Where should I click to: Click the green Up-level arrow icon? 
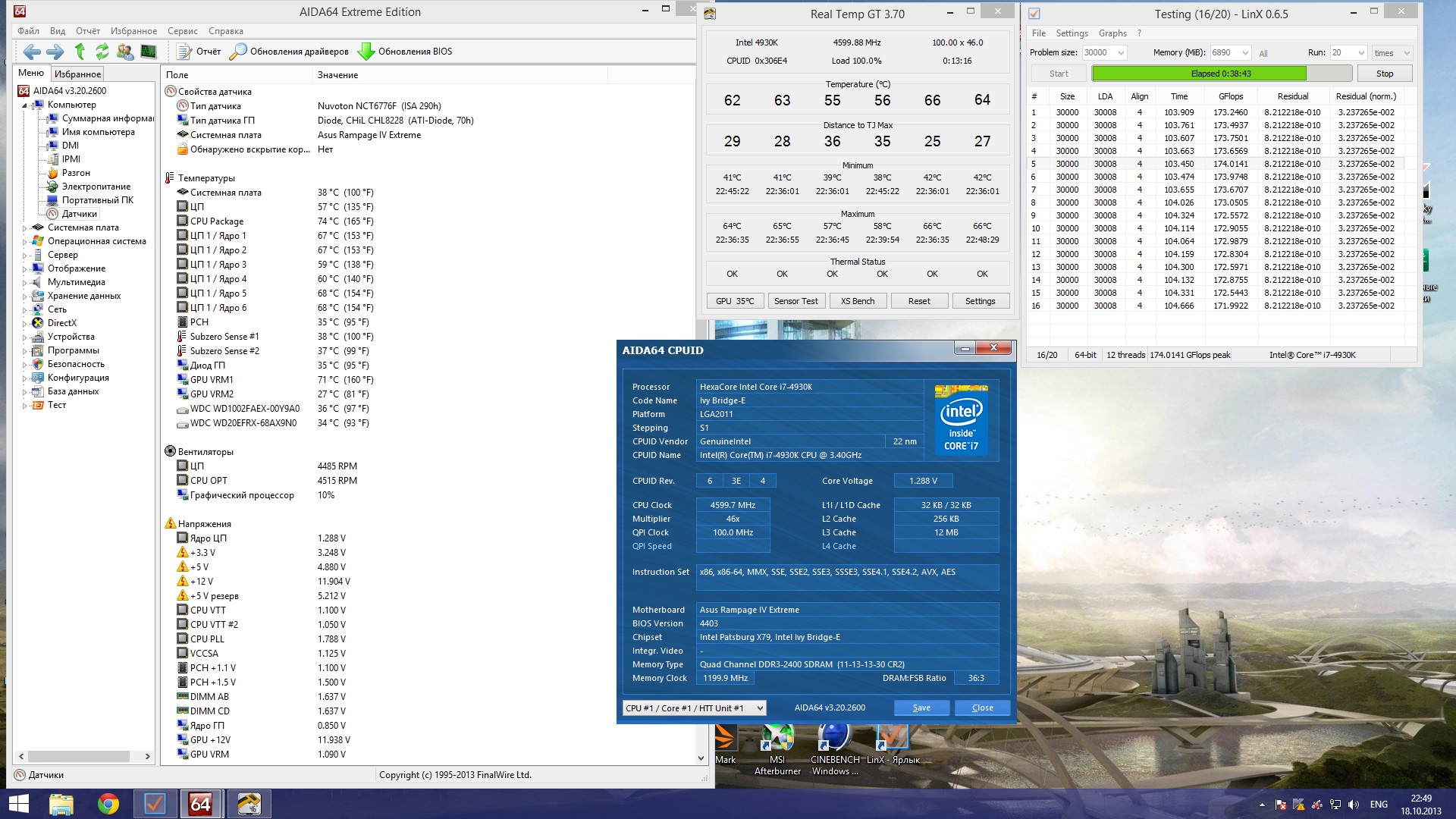[80, 52]
